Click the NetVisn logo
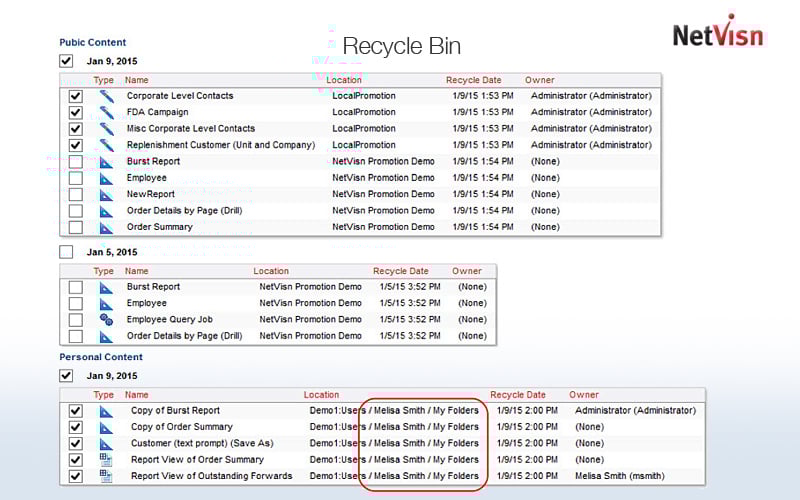Viewport: 800px width, 500px height. (719, 32)
